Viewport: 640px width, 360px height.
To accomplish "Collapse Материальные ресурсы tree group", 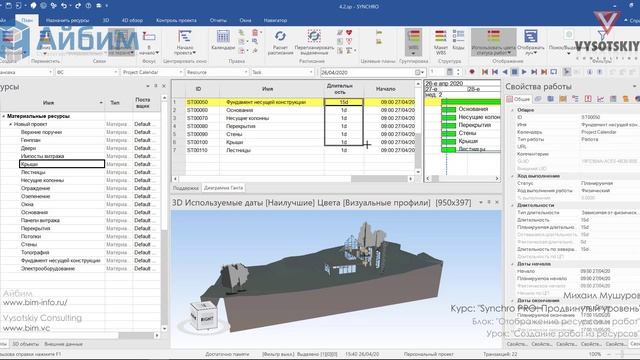I will (x=4, y=116).
